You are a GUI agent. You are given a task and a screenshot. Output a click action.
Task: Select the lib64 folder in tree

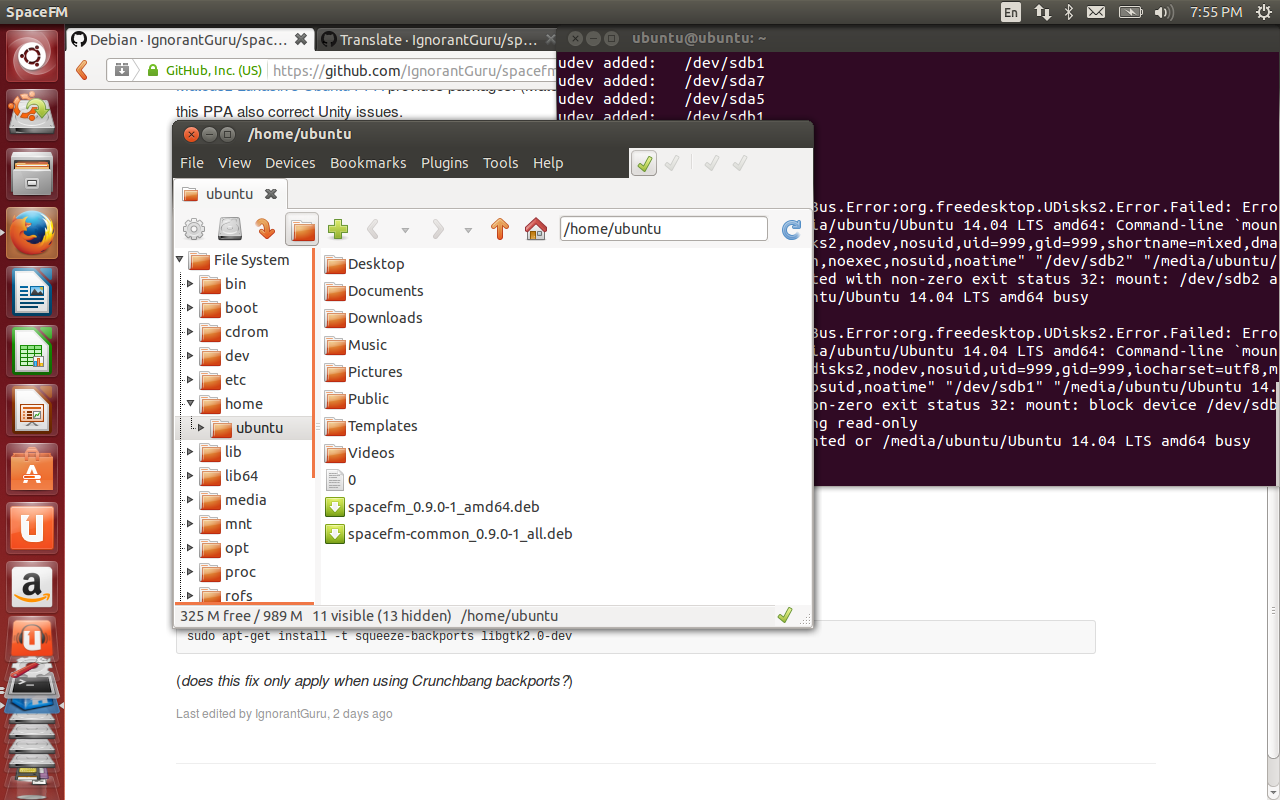[230, 476]
